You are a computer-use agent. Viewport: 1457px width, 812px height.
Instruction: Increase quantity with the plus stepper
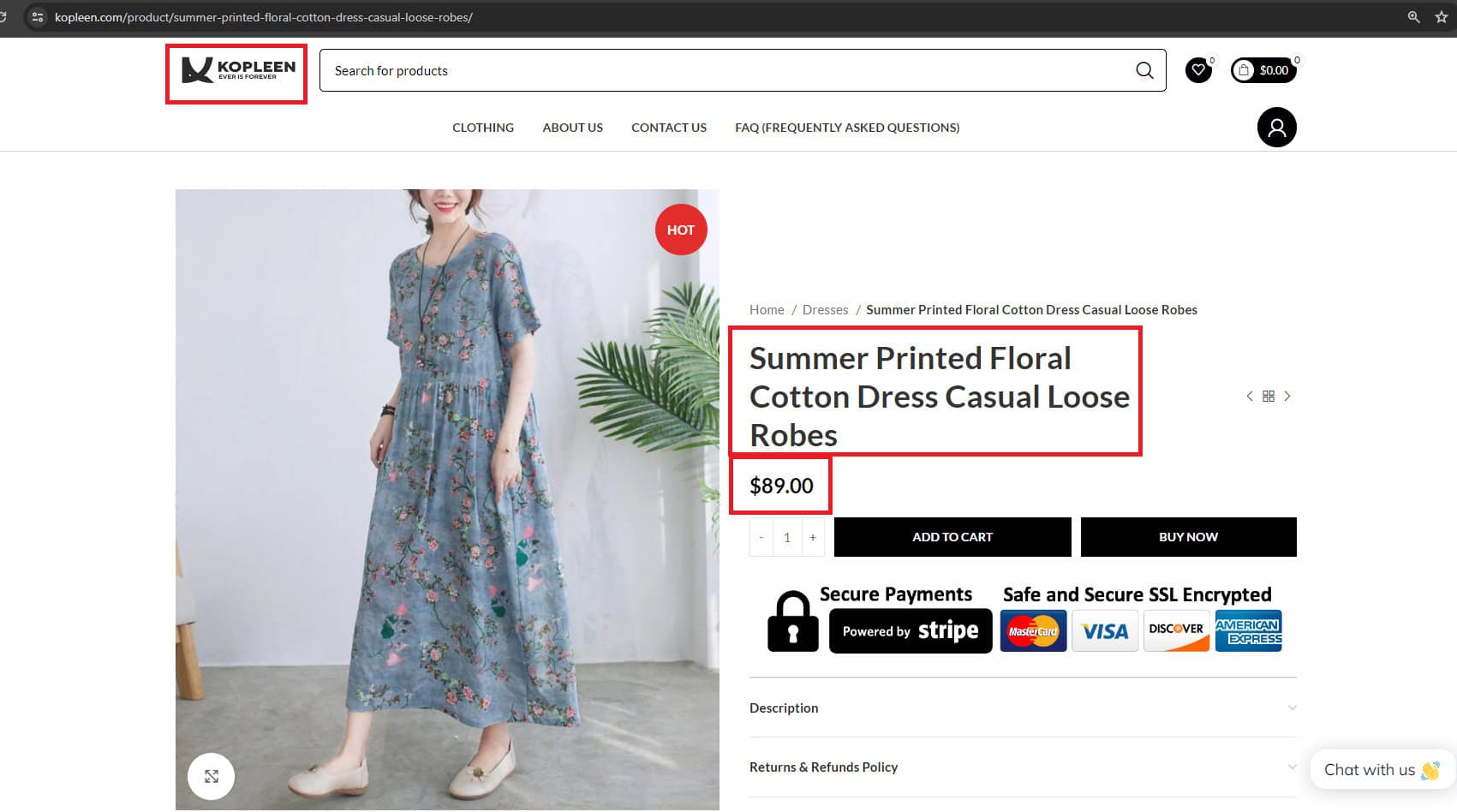click(x=812, y=537)
